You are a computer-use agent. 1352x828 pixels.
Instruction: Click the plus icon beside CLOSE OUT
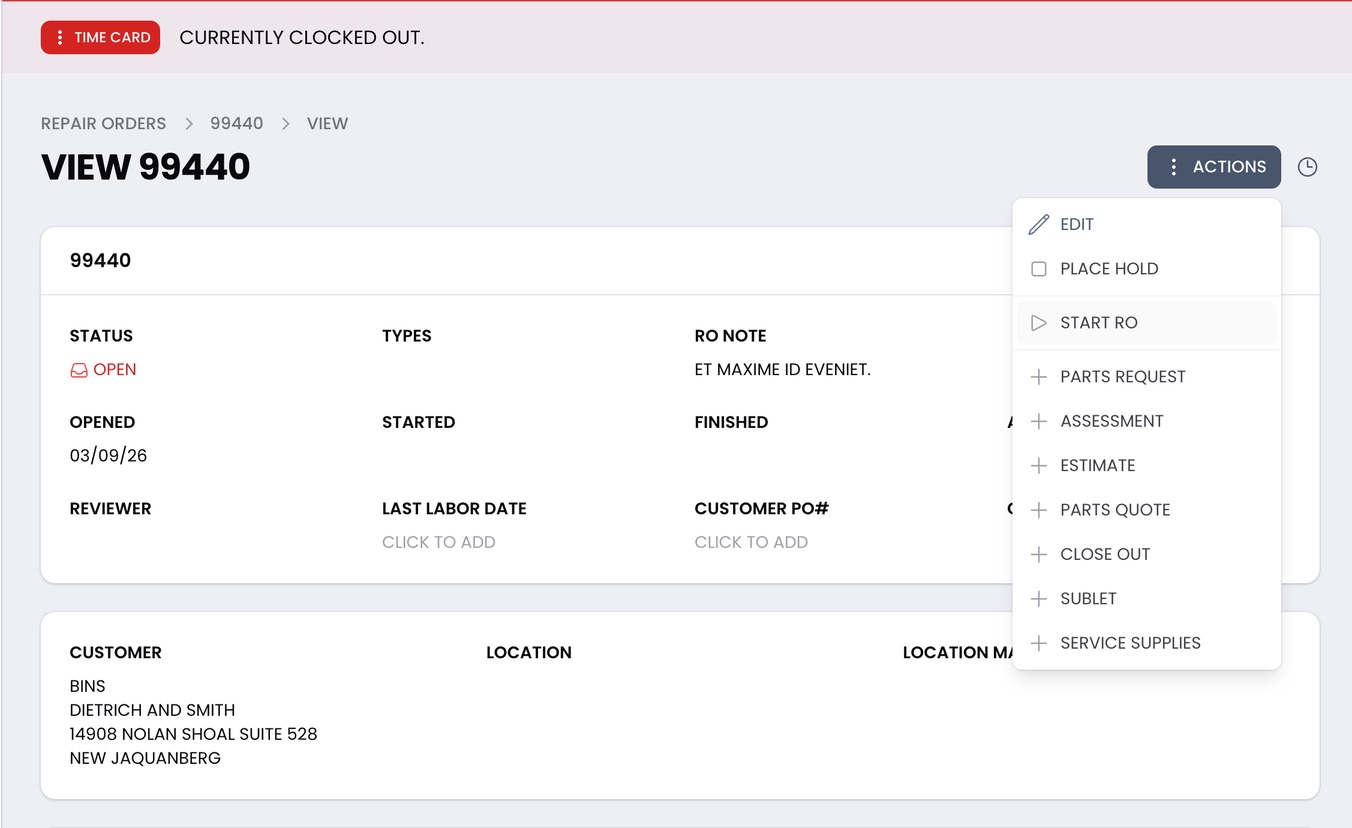[1040, 554]
